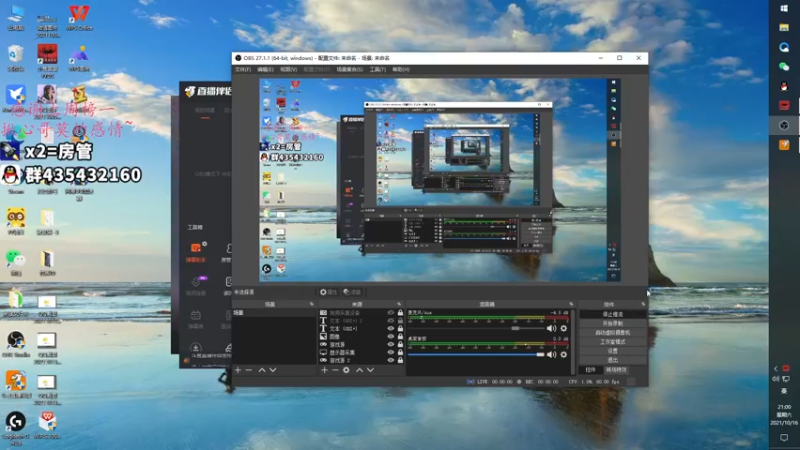Remove the selected scene with minus icon
800x450 pixels.
[x=249, y=370]
